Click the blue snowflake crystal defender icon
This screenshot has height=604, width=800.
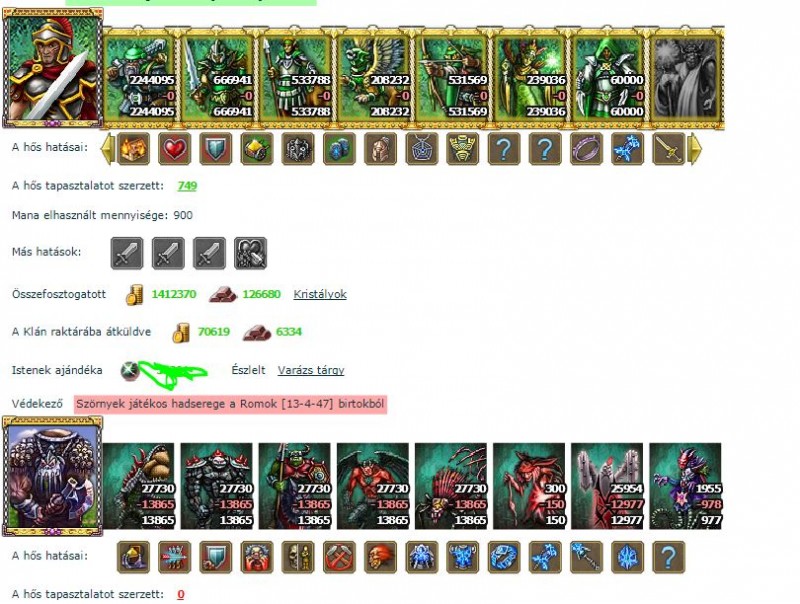point(628,557)
